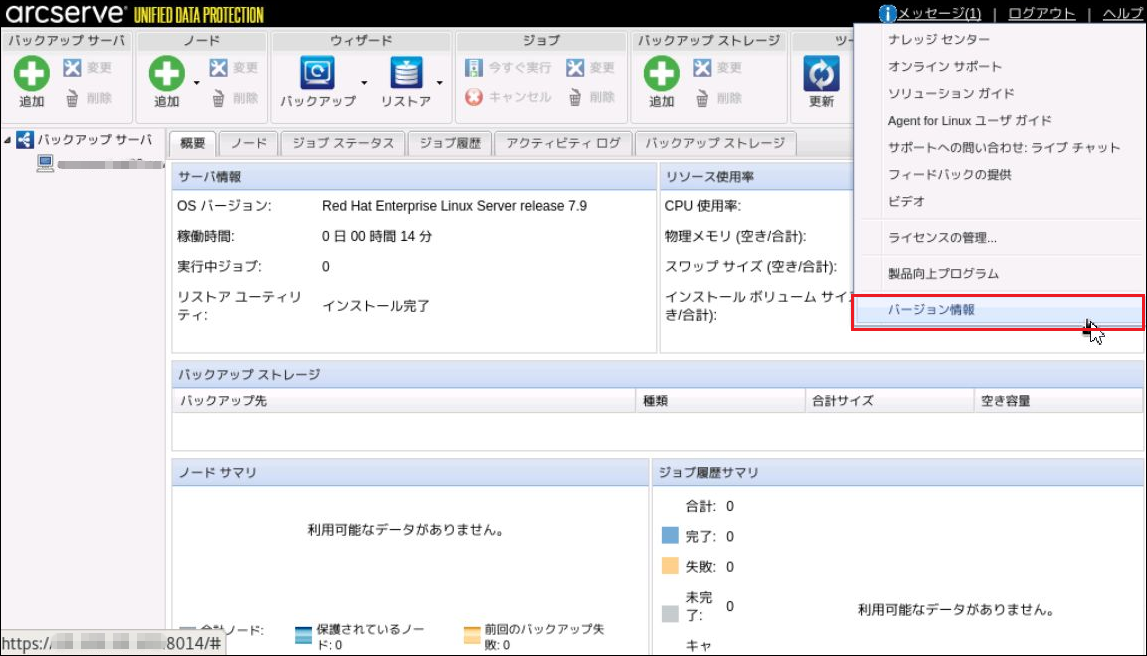Select バージョン情報 menu item
1147x656 pixels.
tap(998, 310)
